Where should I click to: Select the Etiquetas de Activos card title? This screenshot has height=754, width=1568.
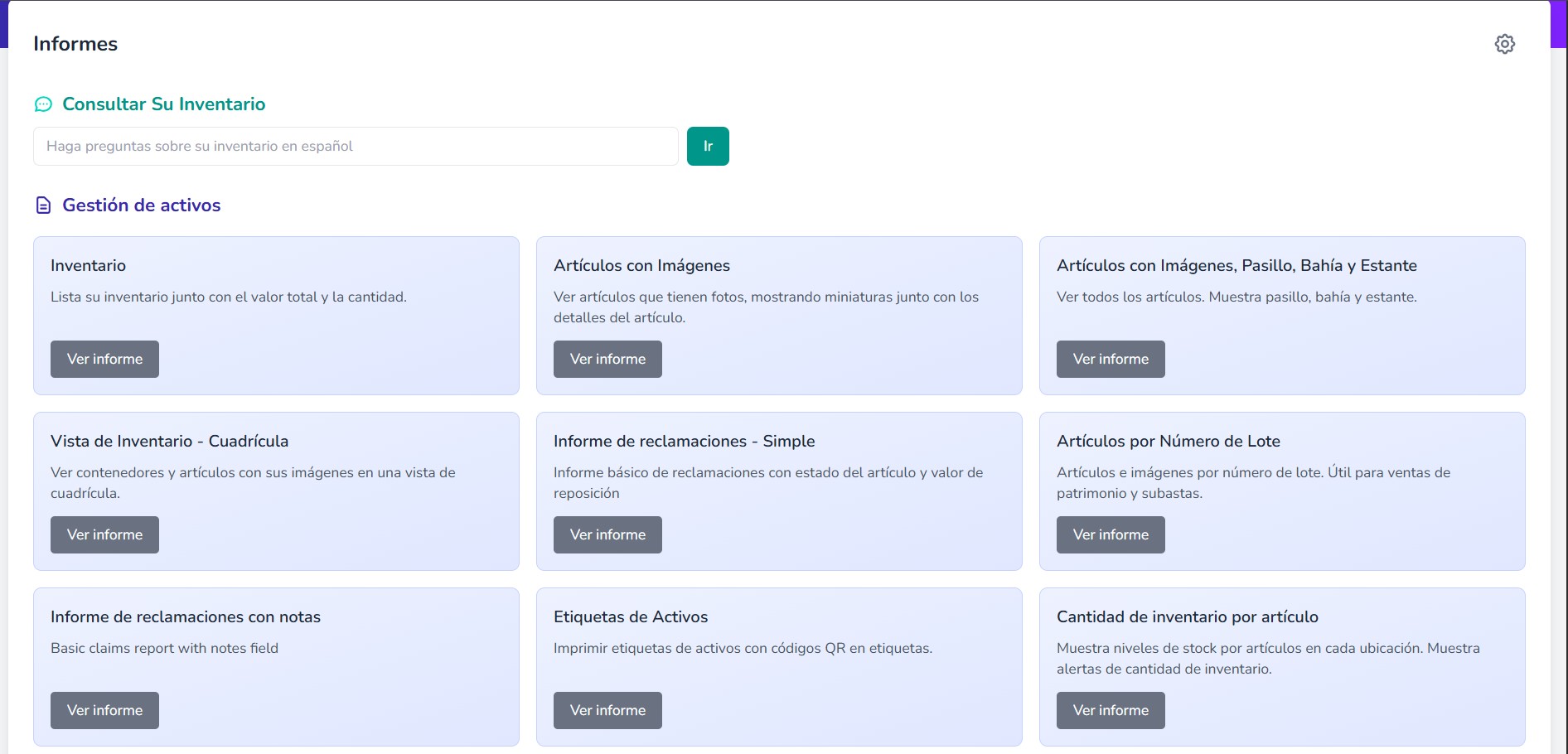coord(630,617)
